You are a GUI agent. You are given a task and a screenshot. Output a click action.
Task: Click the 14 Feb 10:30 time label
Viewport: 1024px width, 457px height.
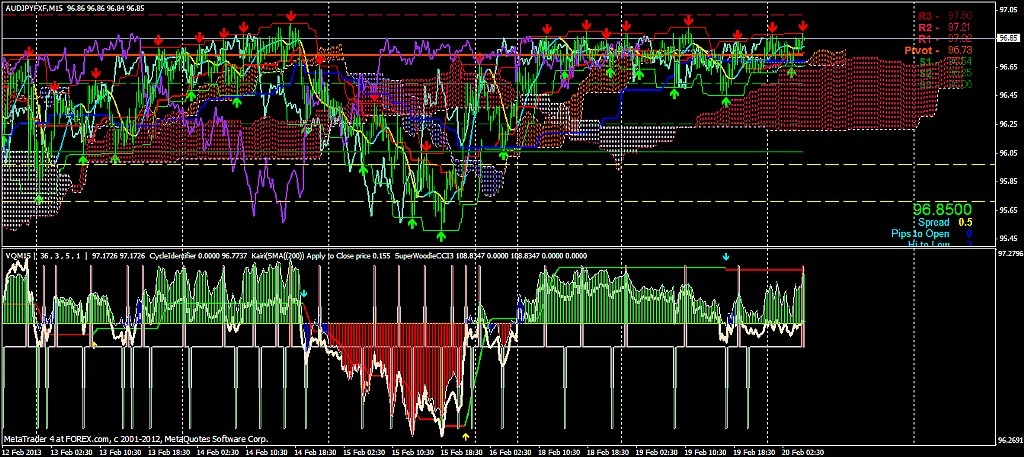(265, 452)
